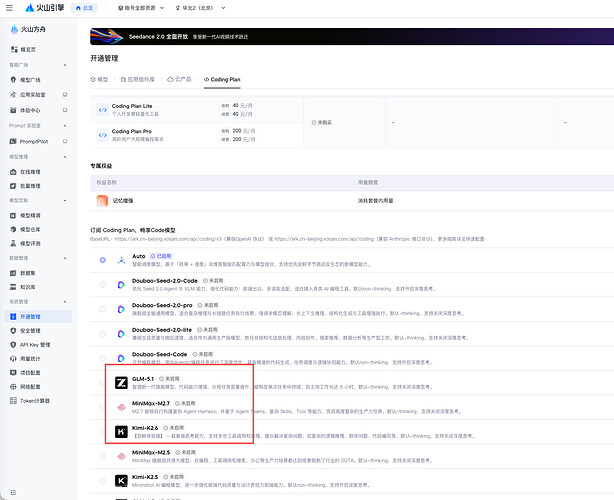The height and width of the screenshot is (500, 614).
Task: Switch to the 应用组件库 tab
Action: click(138, 79)
